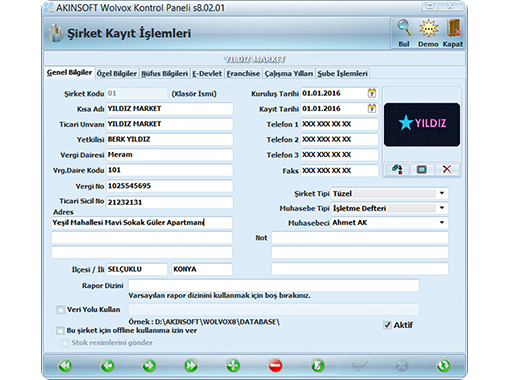The image size is (510, 380).
Task: Go to the next record arrow
Action: [x=149, y=366]
